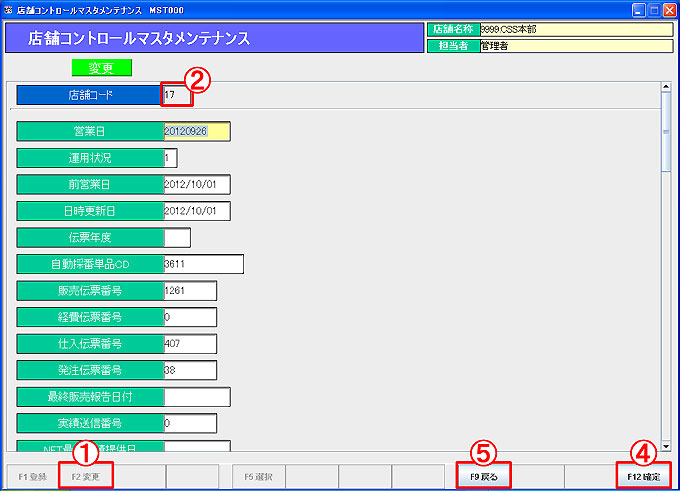Click the 販売伝票番号 field showing 1261
This screenshot has height=491, width=680.
point(190,291)
